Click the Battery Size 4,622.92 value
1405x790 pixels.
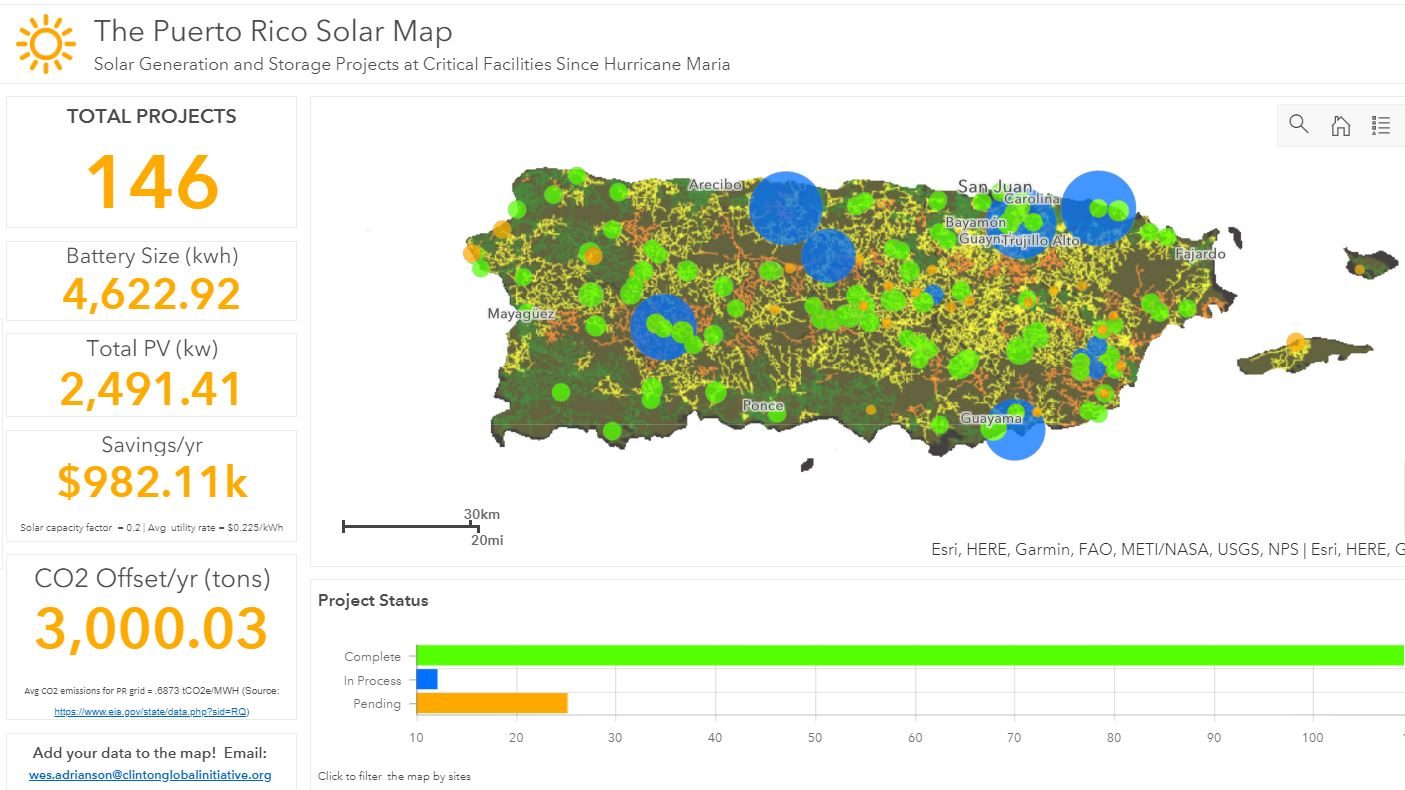(151, 294)
